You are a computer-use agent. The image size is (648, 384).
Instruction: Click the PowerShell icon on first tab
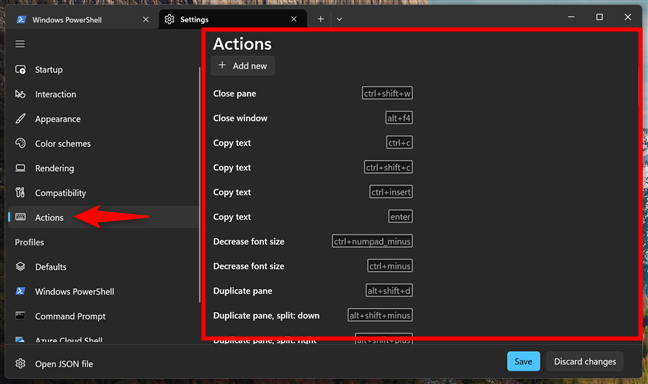[x=21, y=19]
